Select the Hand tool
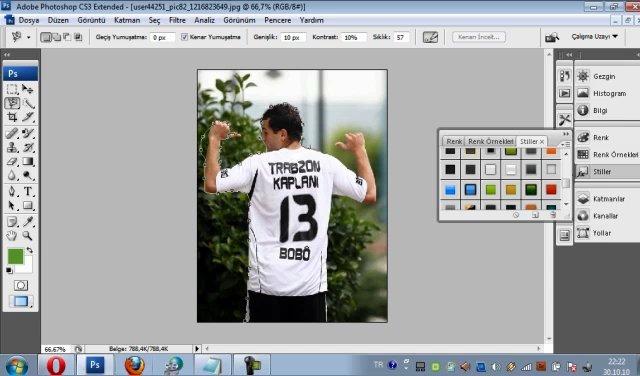This screenshot has width=640, height=376. tap(12, 236)
